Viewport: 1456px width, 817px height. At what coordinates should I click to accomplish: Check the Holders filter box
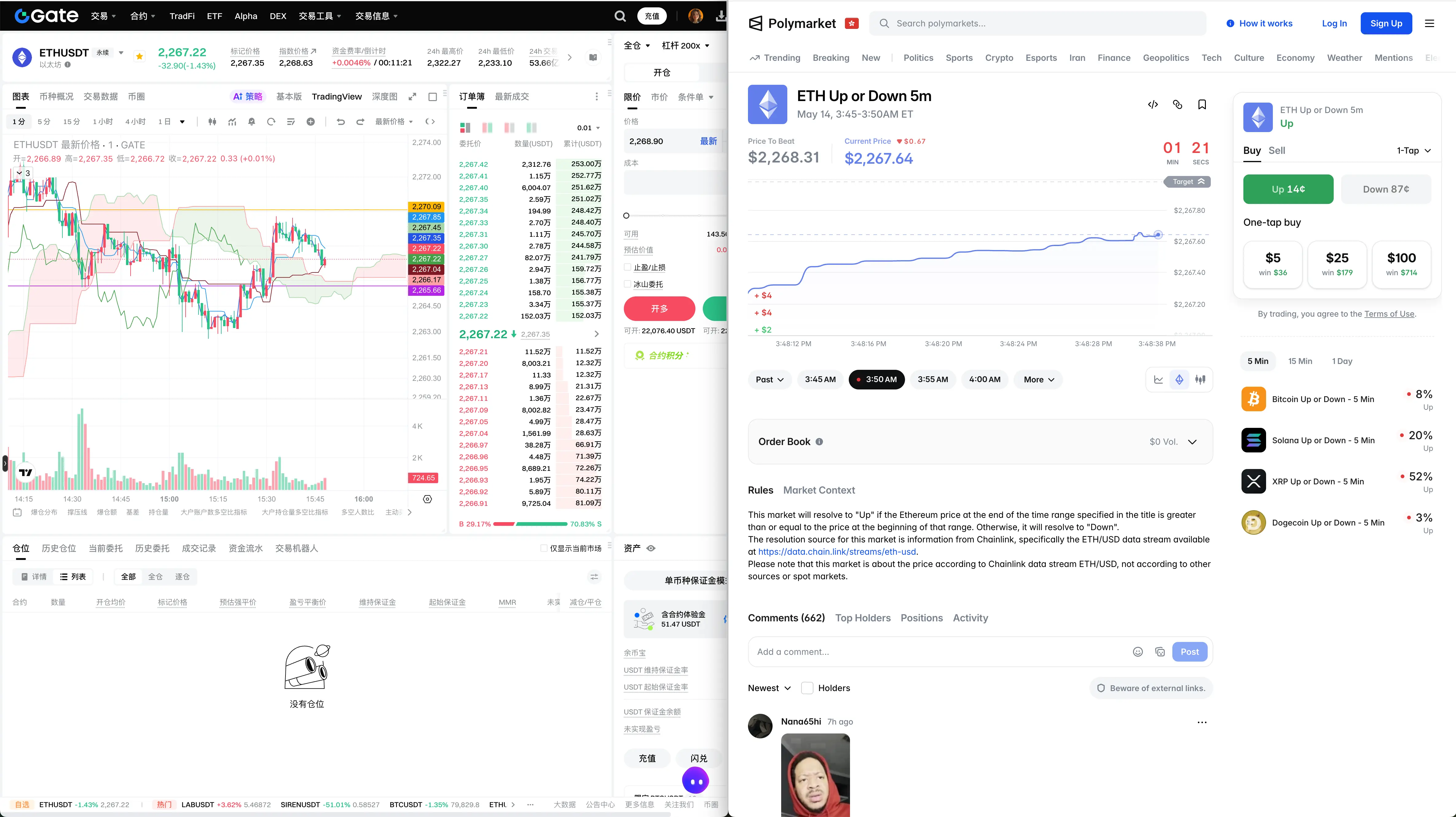tap(807, 688)
